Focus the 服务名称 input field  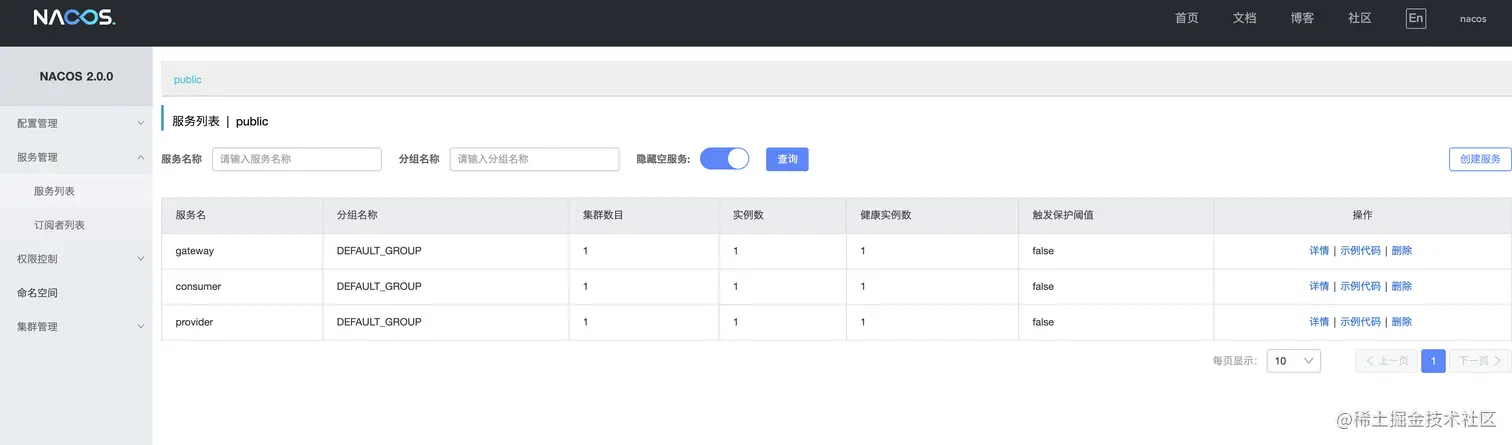point(296,159)
